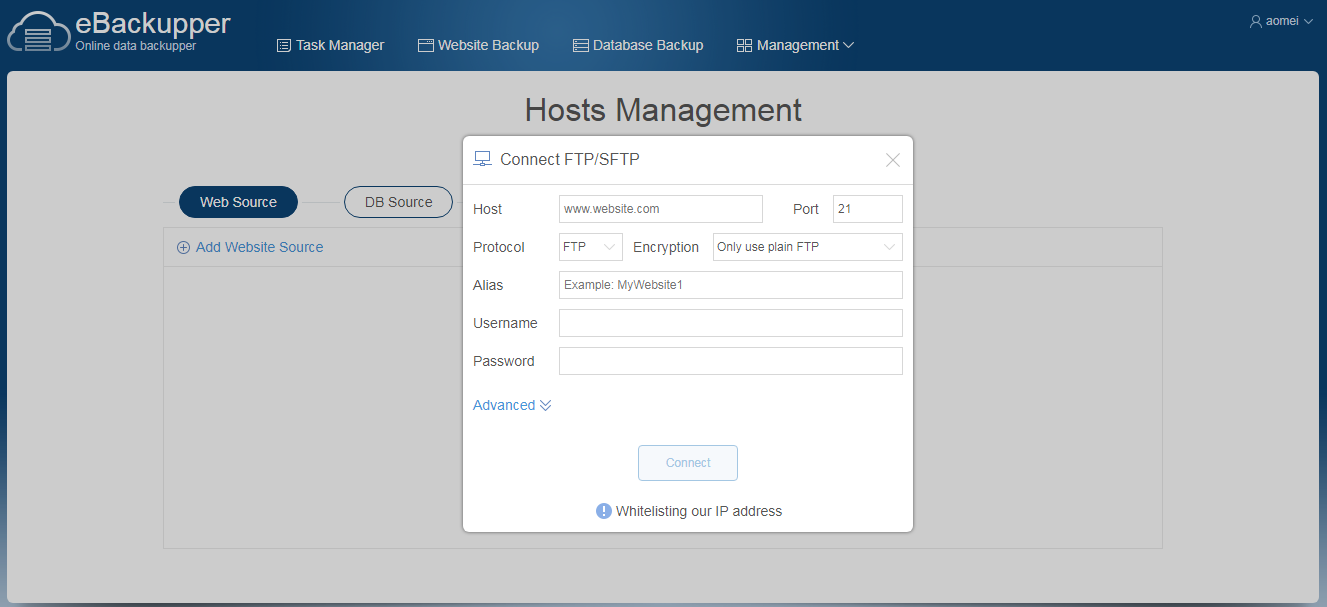The width and height of the screenshot is (1327, 607).
Task: Click the user profile icon beside aomei
Action: pyautogui.click(x=1256, y=20)
